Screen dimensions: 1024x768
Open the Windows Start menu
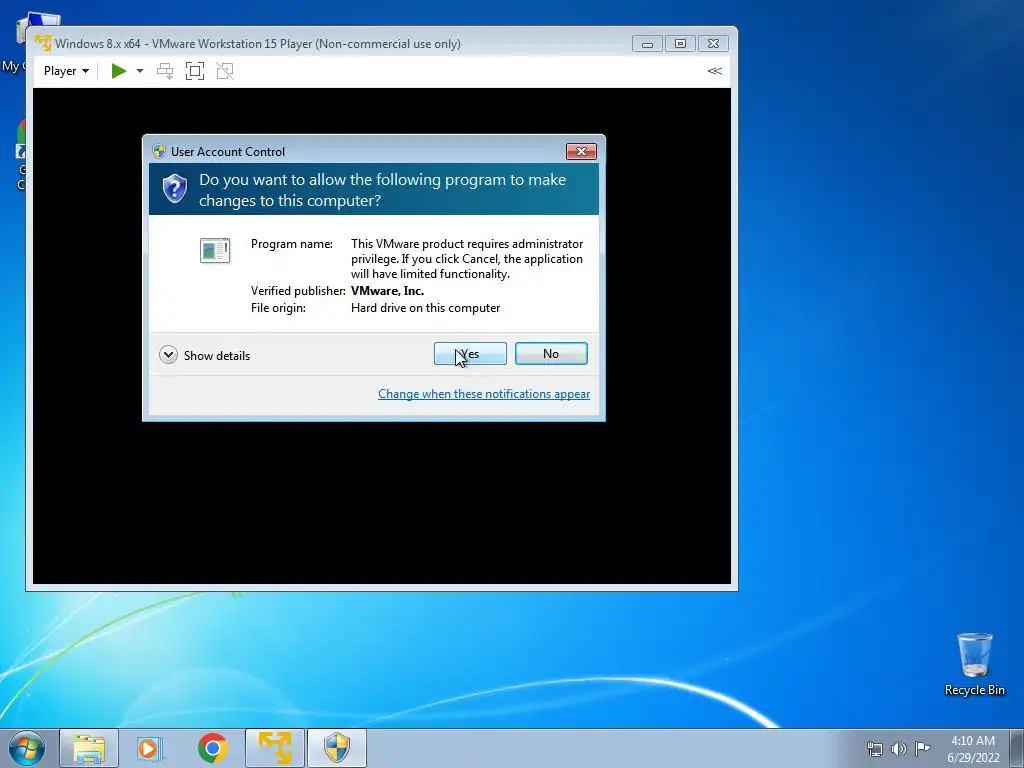[27, 748]
